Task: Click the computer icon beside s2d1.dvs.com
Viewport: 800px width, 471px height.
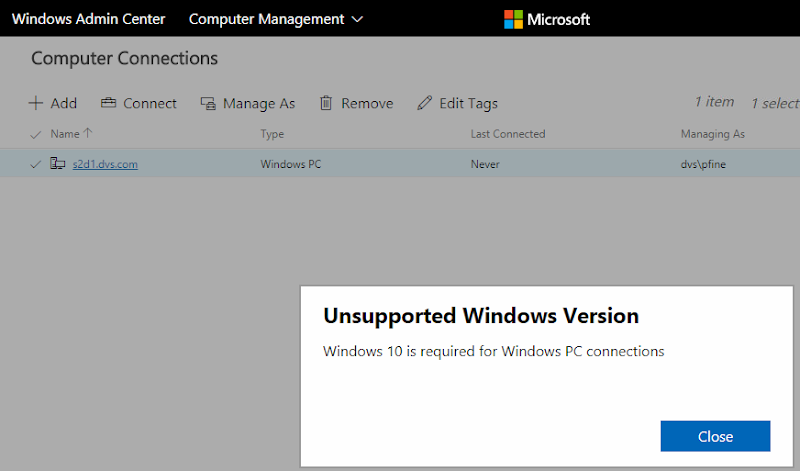Action: (x=58, y=164)
